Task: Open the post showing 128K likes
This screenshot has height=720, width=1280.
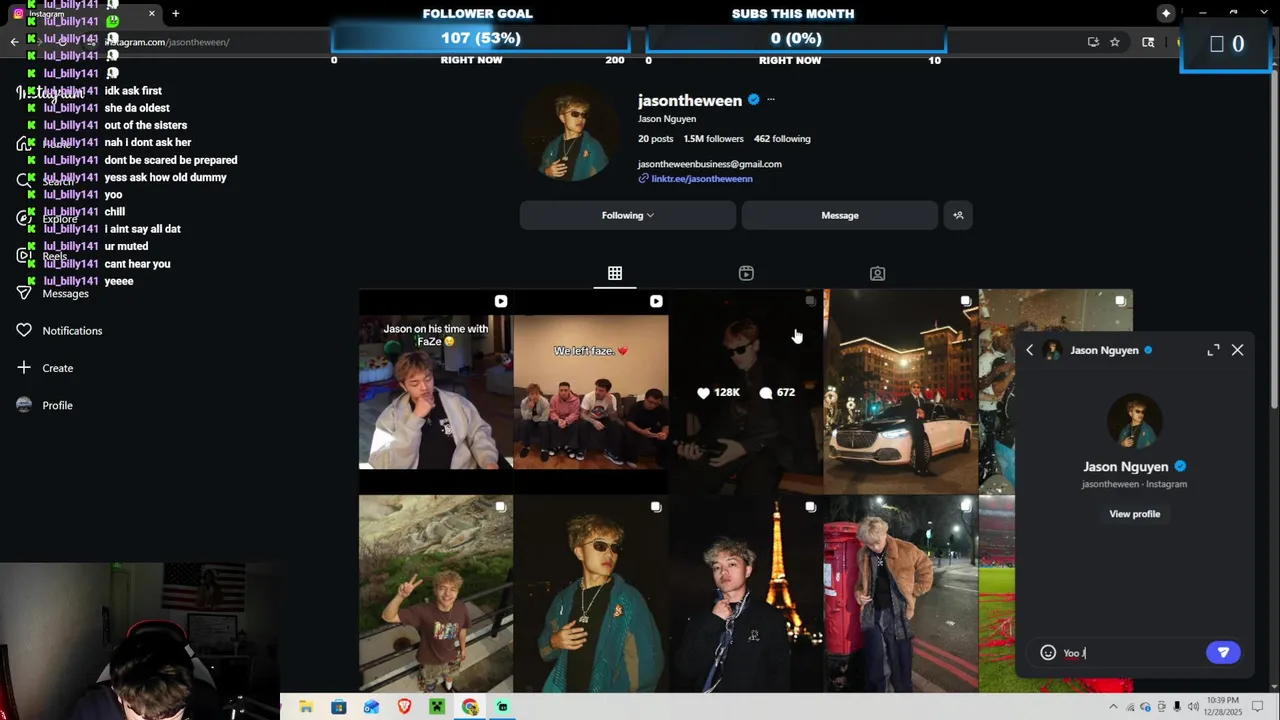Action: (x=746, y=391)
